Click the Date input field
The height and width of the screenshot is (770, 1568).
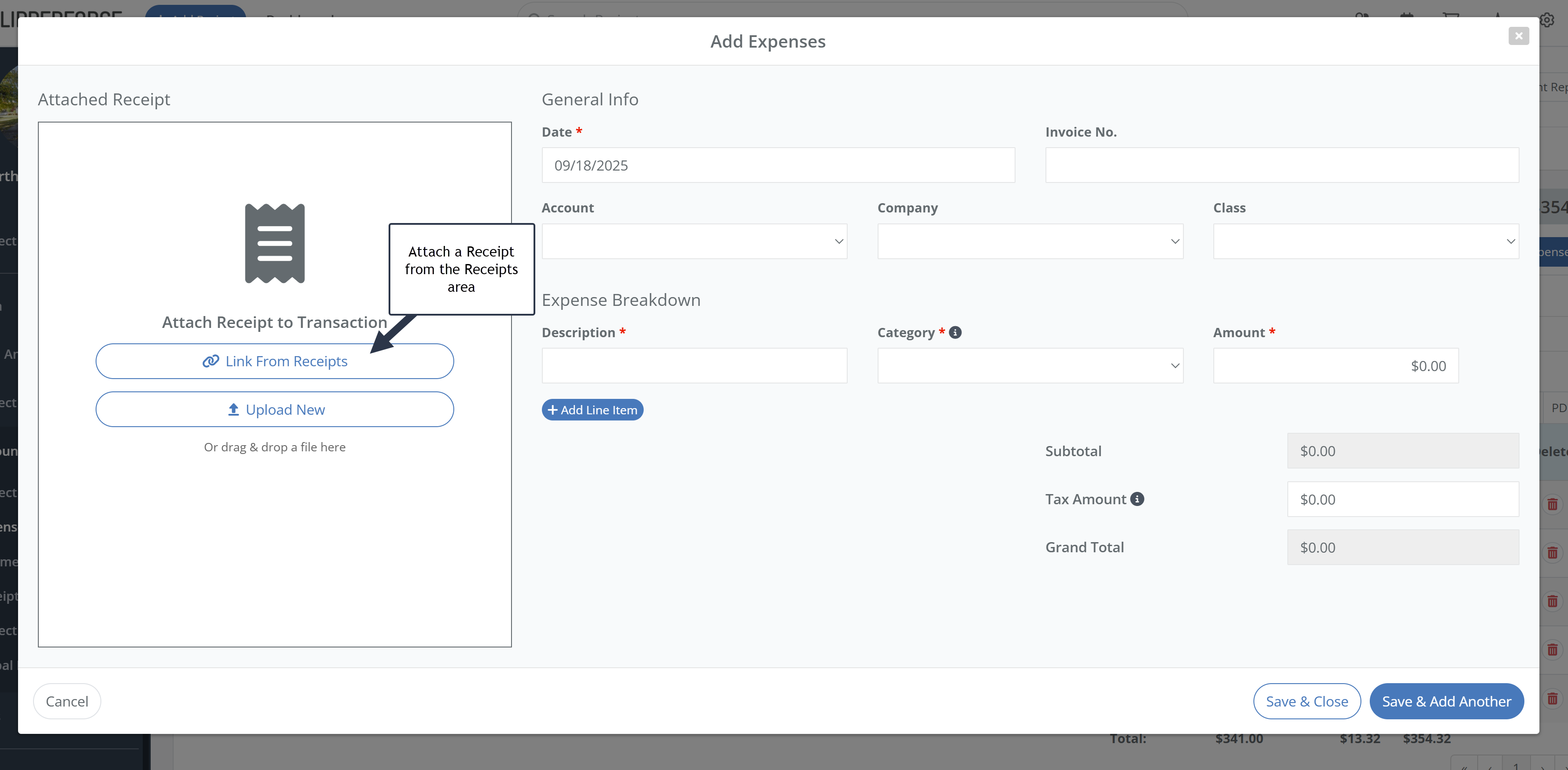[x=778, y=165]
